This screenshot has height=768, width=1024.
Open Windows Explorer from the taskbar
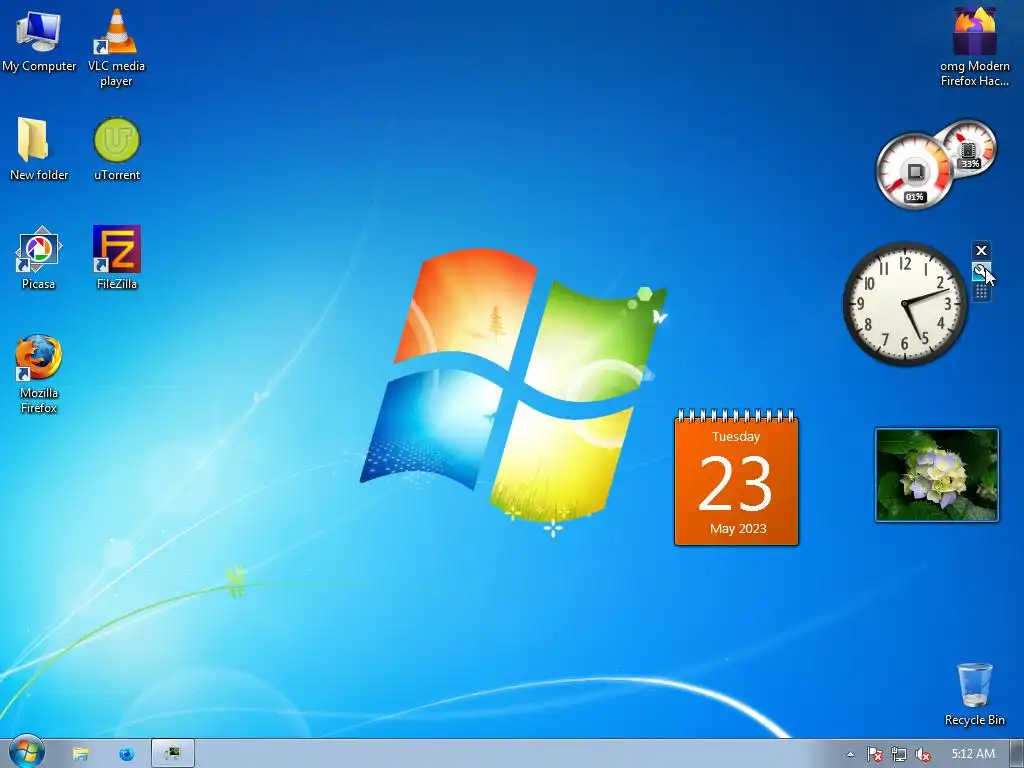click(x=80, y=754)
